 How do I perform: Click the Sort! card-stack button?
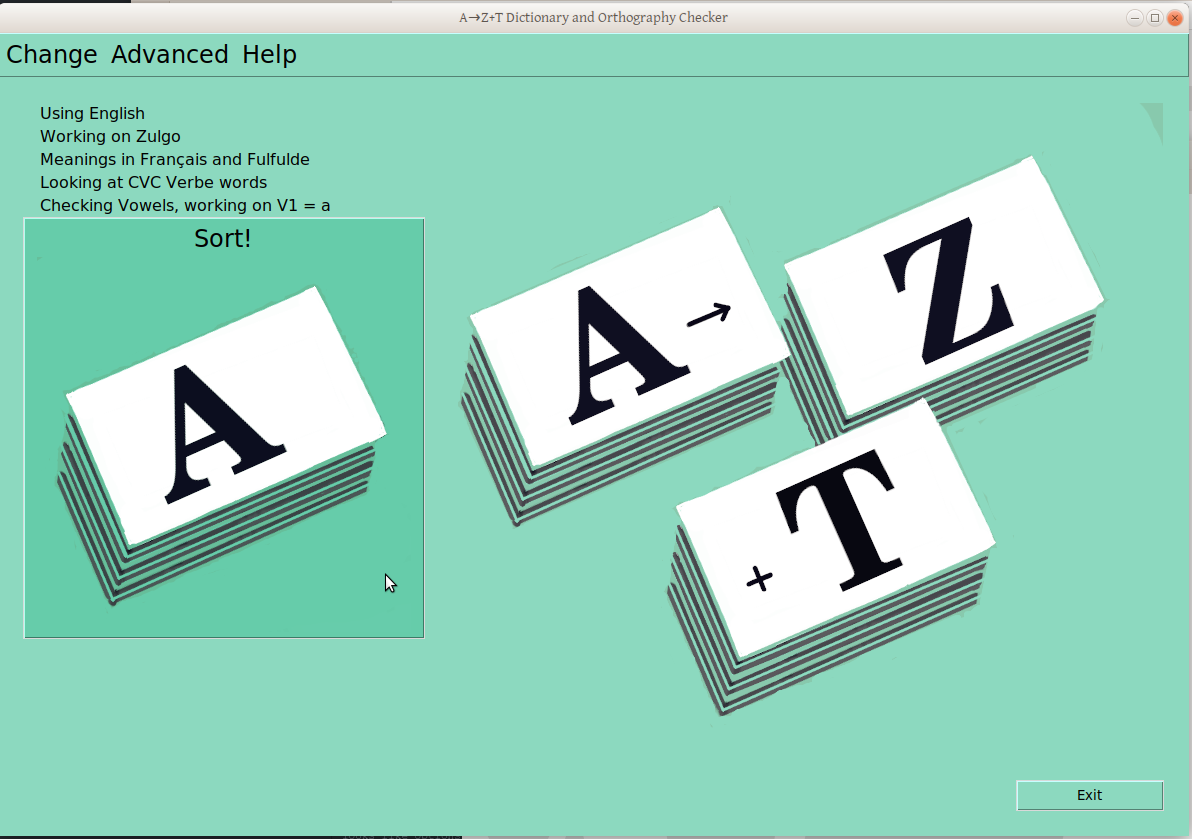click(224, 428)
